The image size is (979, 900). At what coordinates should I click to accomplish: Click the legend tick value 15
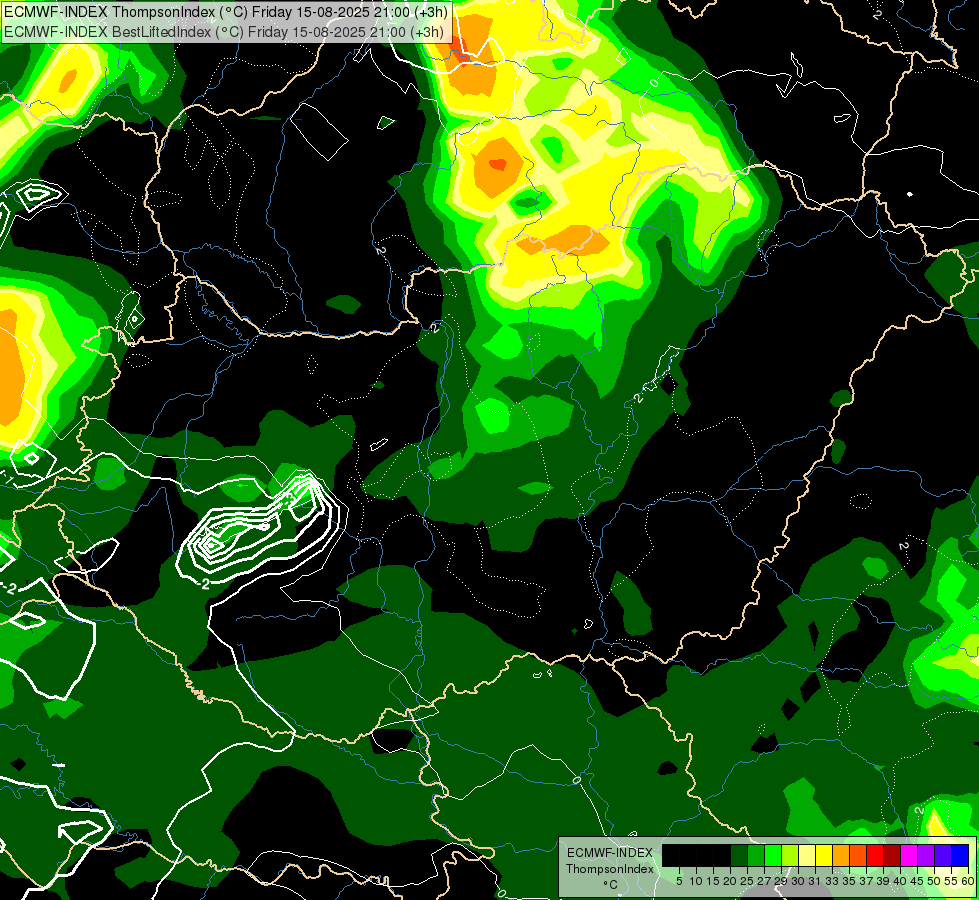[x=713, y=881]
